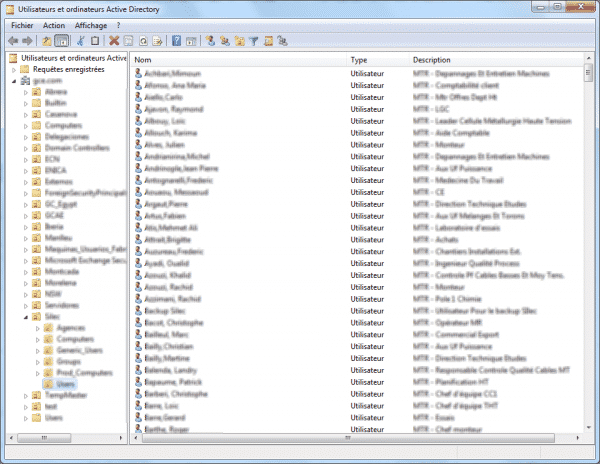Toggle the action pane icon next to Help

(191, 41)
